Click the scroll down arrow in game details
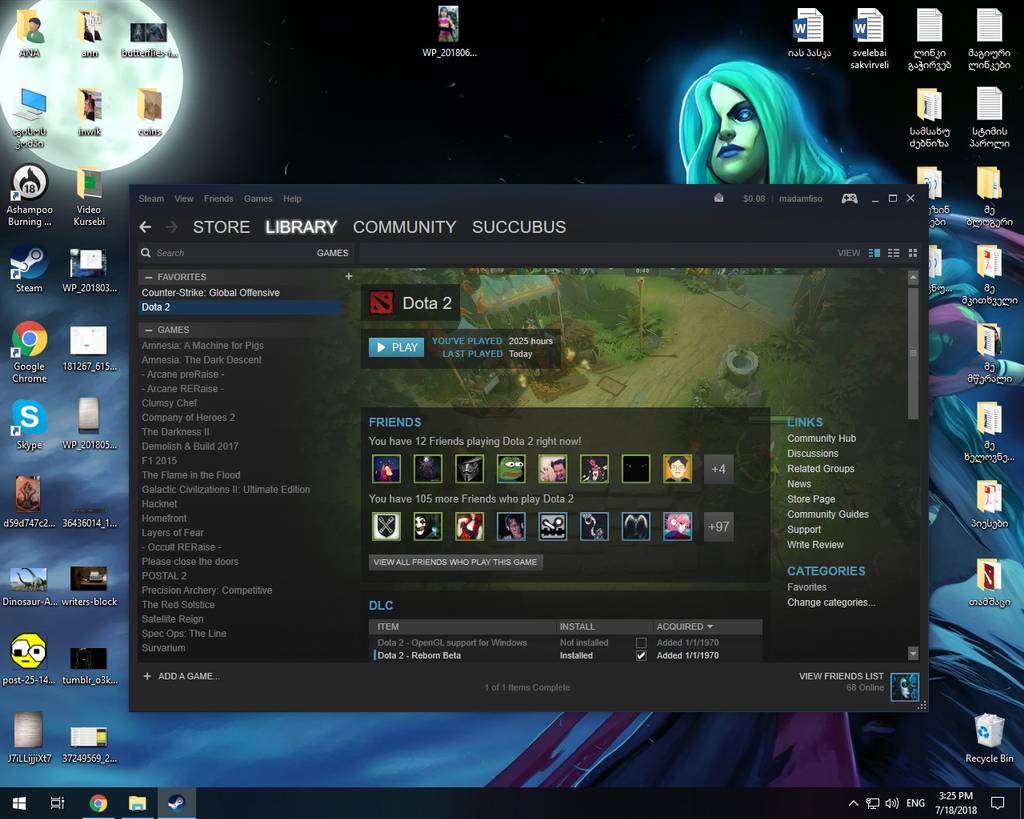 [x=913, y=653]
